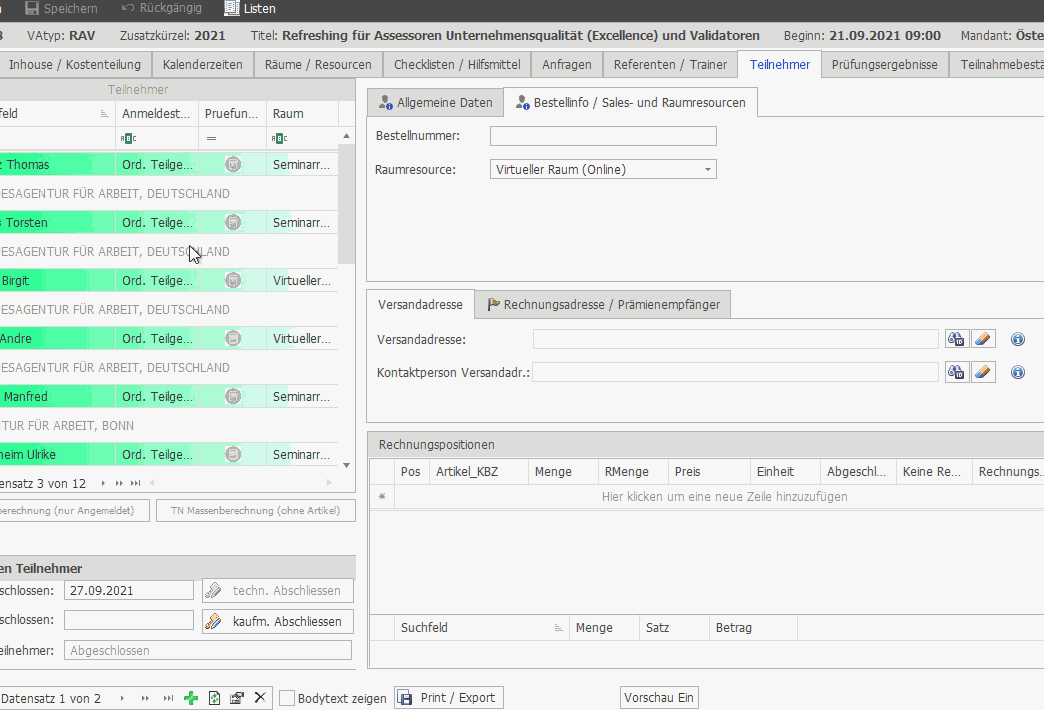The height and width of the screenshot is (710, 1044).
Task: Search Kontaktperson Versandadr. with binoculars icon
Action: click(x=956, y=372)
